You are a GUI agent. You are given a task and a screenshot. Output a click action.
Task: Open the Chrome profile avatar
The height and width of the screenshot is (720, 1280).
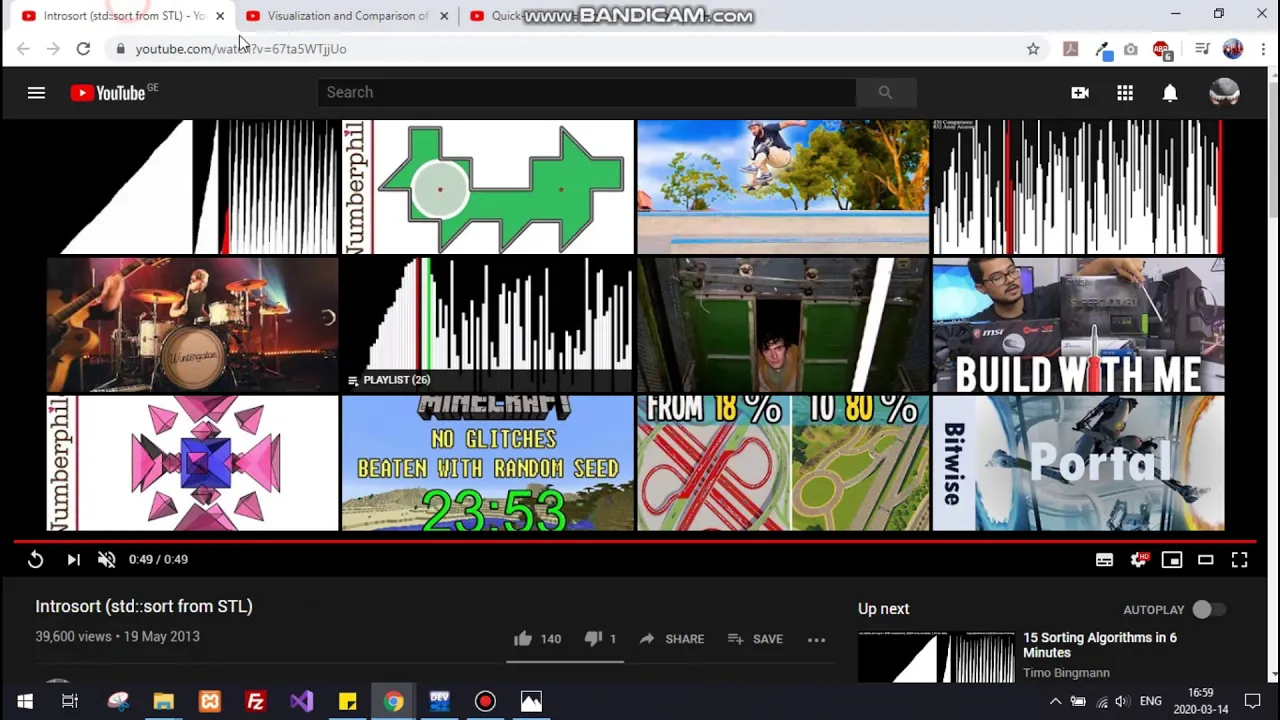click(x=1232, y=49)
